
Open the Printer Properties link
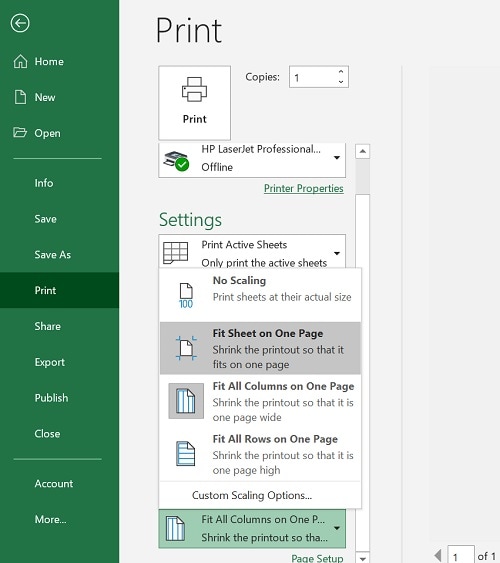[304, 189]
